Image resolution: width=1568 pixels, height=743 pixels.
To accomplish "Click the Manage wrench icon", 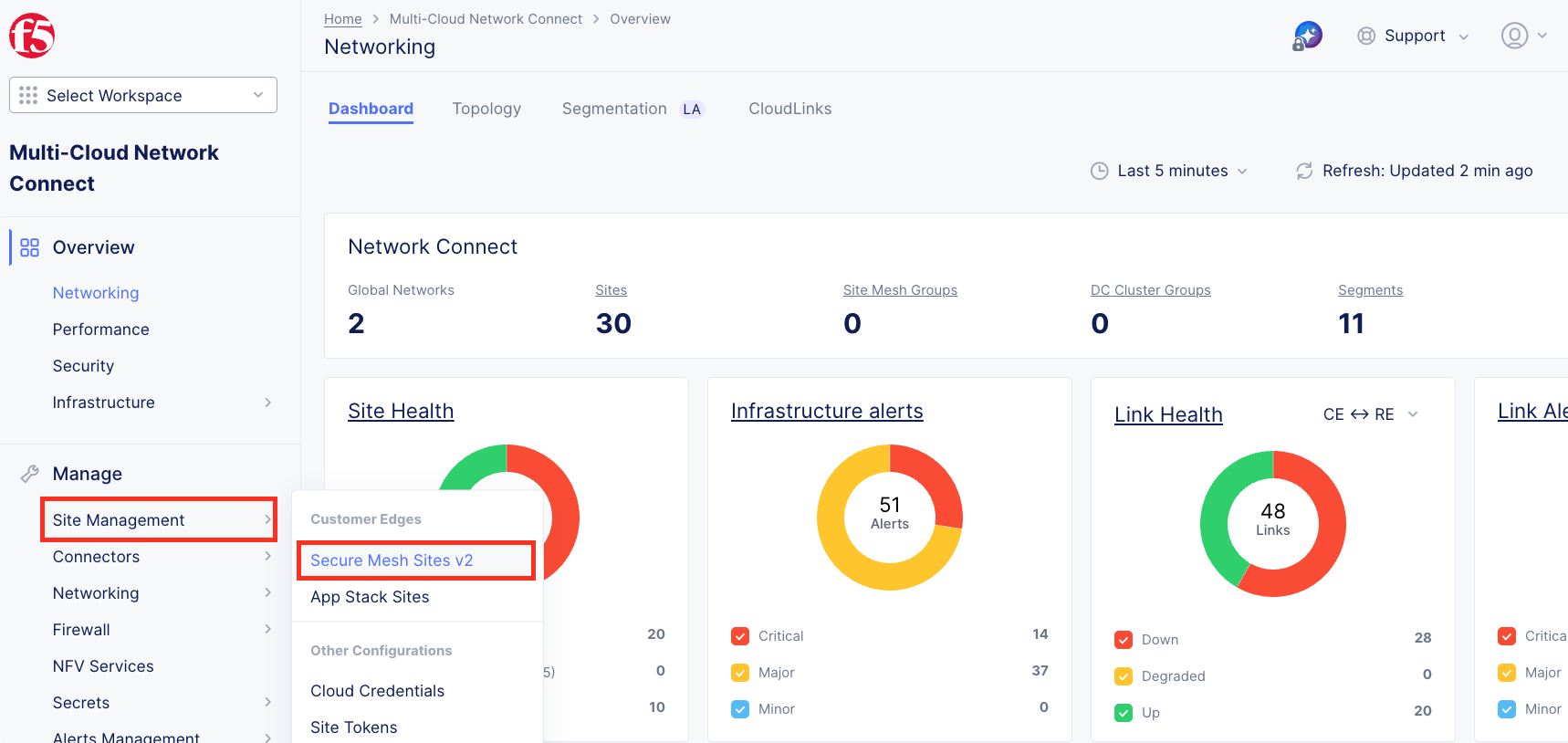I will click(x=30, y=474).
